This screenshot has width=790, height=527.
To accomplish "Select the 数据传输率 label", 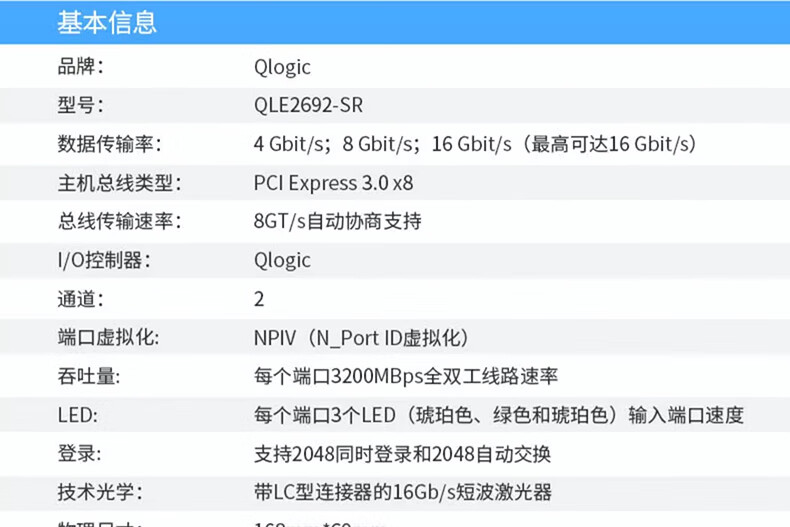I will (110, 144).
